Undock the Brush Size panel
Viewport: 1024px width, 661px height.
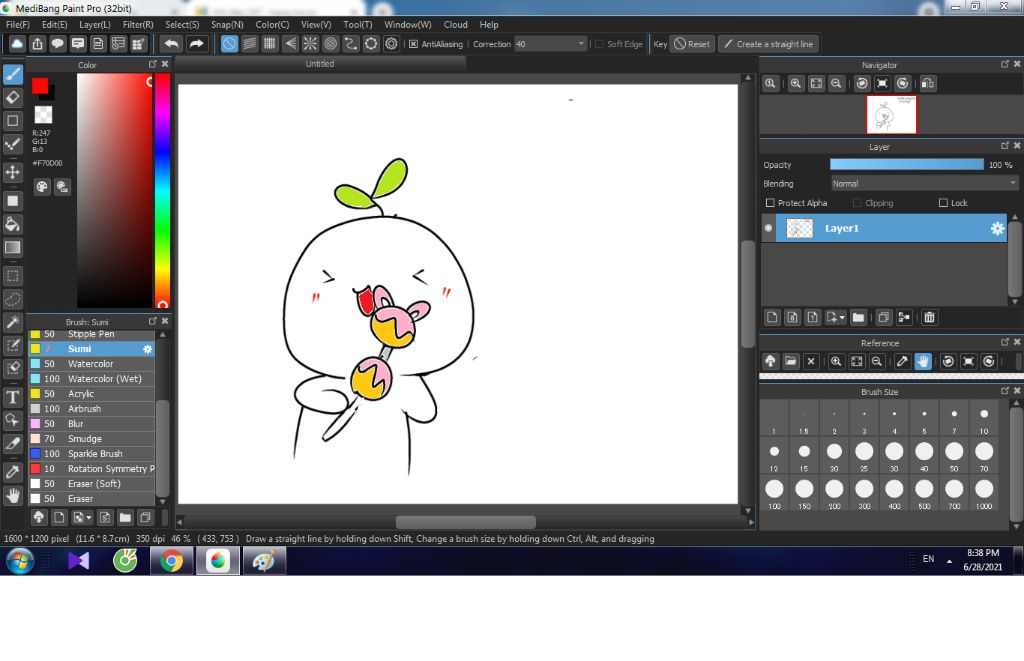(1005, 391)
